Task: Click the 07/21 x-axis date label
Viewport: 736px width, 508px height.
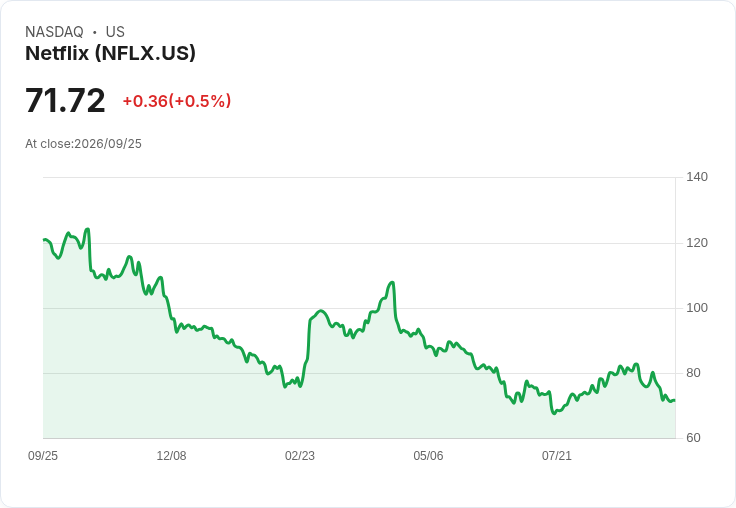Action: click(557, 455)
